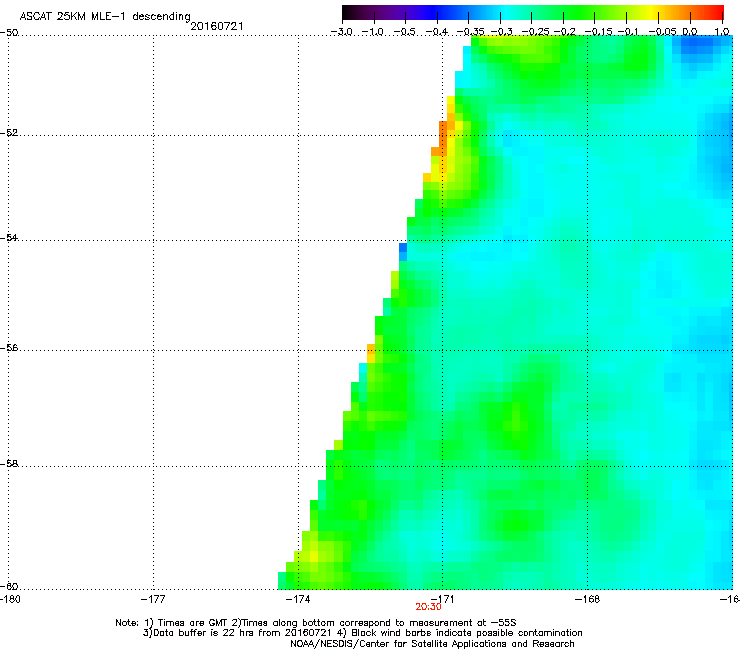740x650 pixels.
Task: Click the red time label 20:30
Action: click(x=429, y=607)
